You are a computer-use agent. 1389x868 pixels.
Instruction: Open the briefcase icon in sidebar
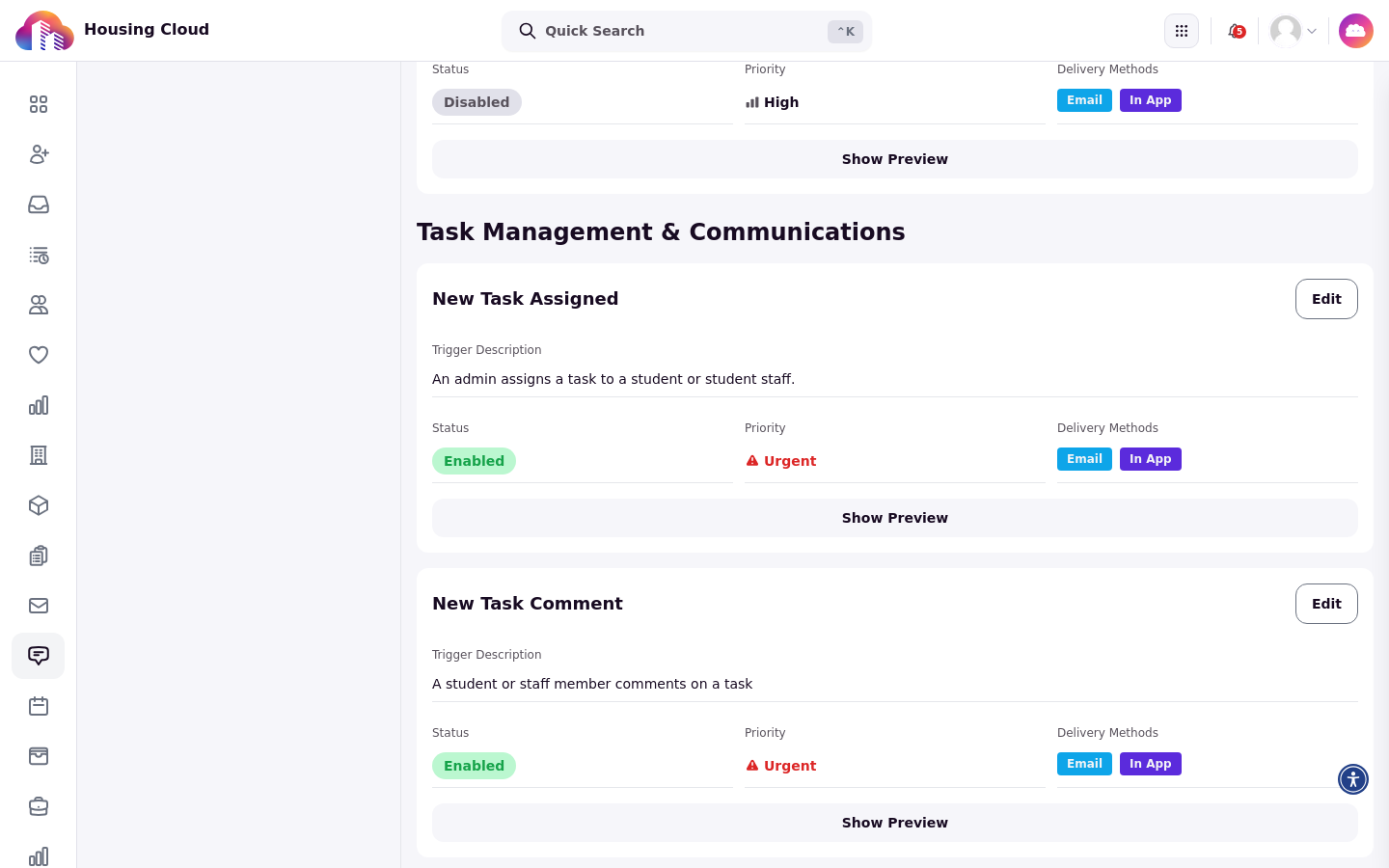(x=39, y=806)
